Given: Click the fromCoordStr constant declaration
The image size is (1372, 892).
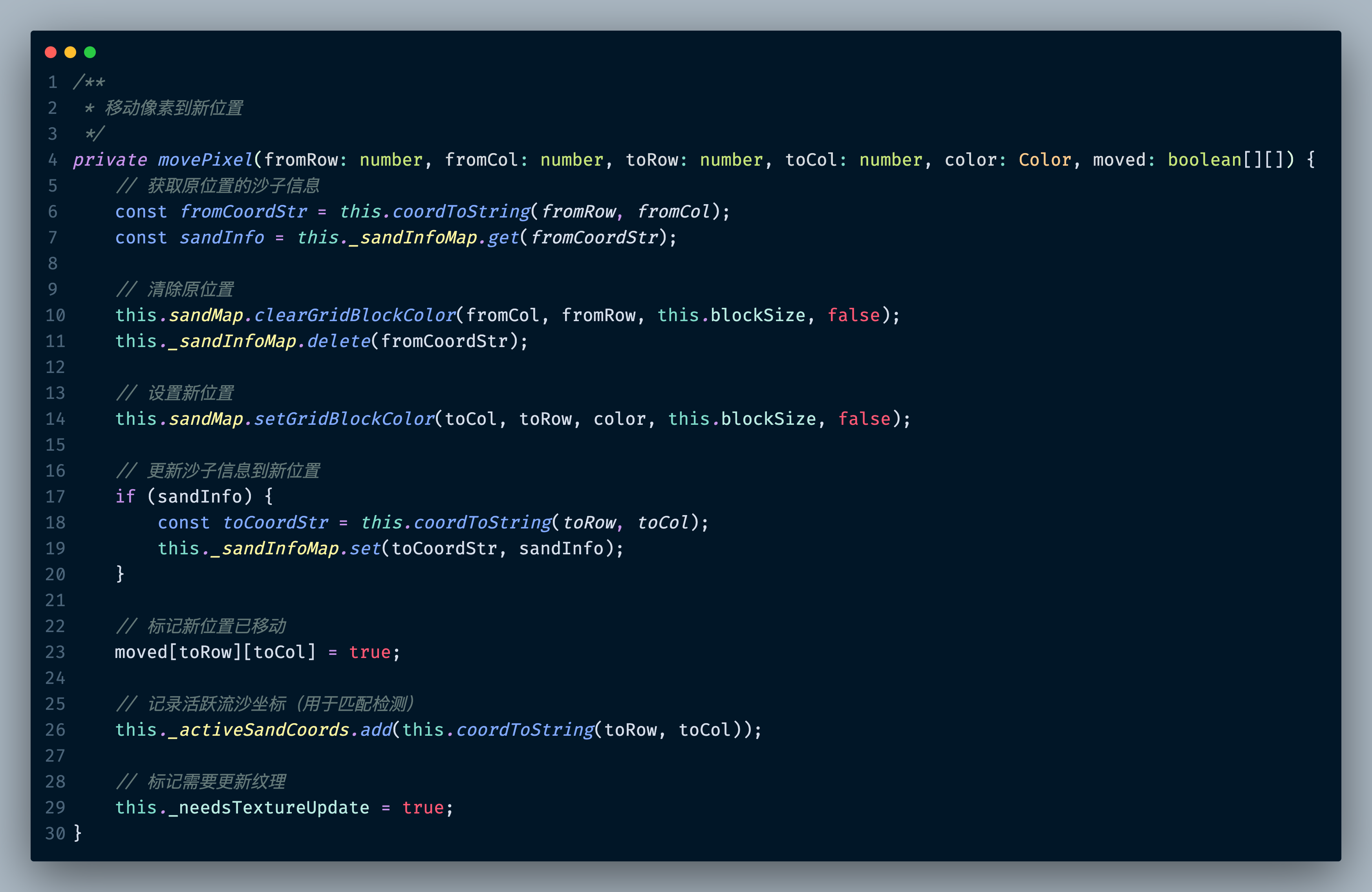Looking at the screenshot, I should [243, 212].
